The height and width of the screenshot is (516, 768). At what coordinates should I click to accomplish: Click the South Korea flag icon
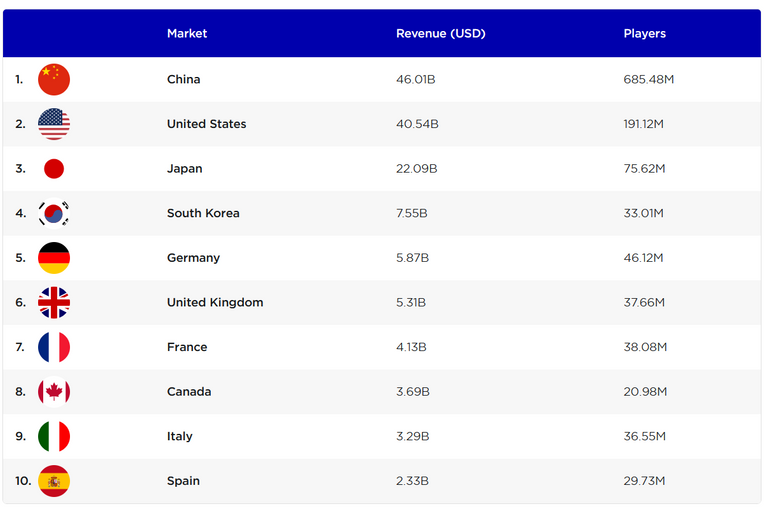pos(54,213)
